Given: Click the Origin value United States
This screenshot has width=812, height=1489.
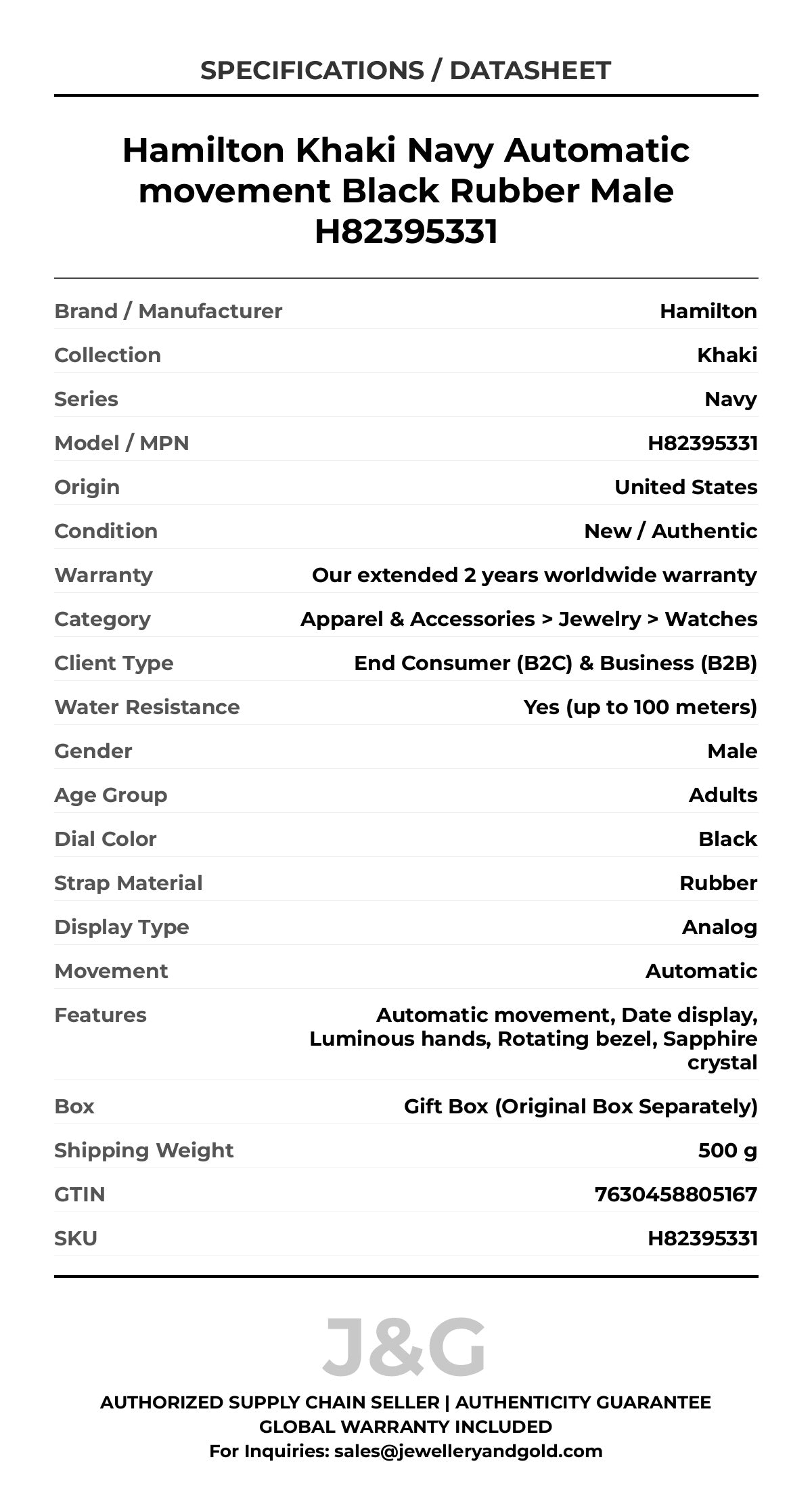Looking at the screenshot, I should pyautogui.click(x=685, y=487).
